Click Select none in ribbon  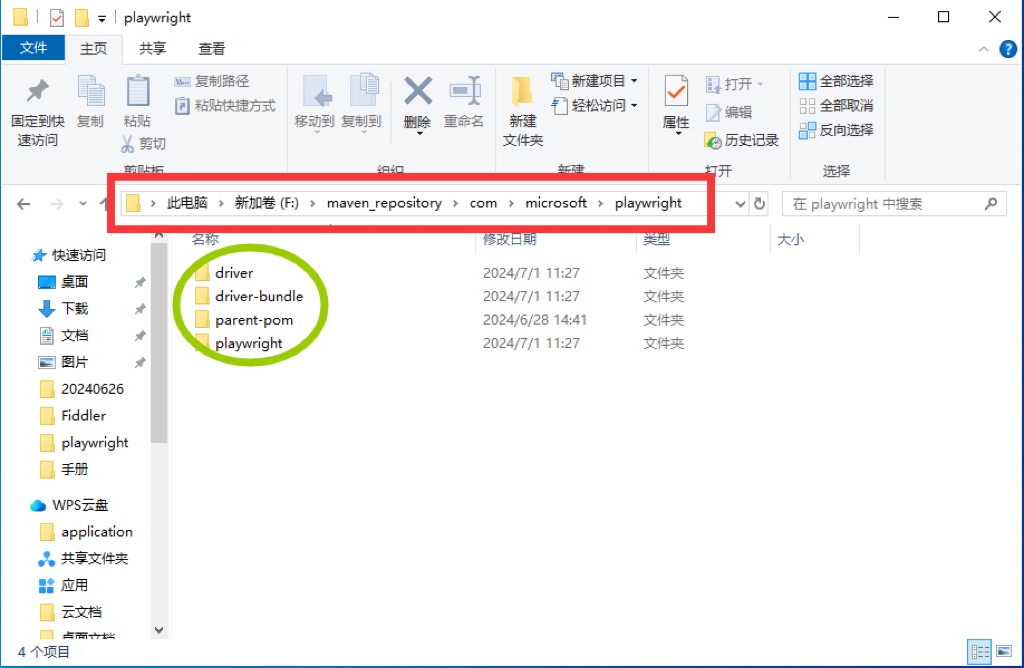[x=836, y=105]
